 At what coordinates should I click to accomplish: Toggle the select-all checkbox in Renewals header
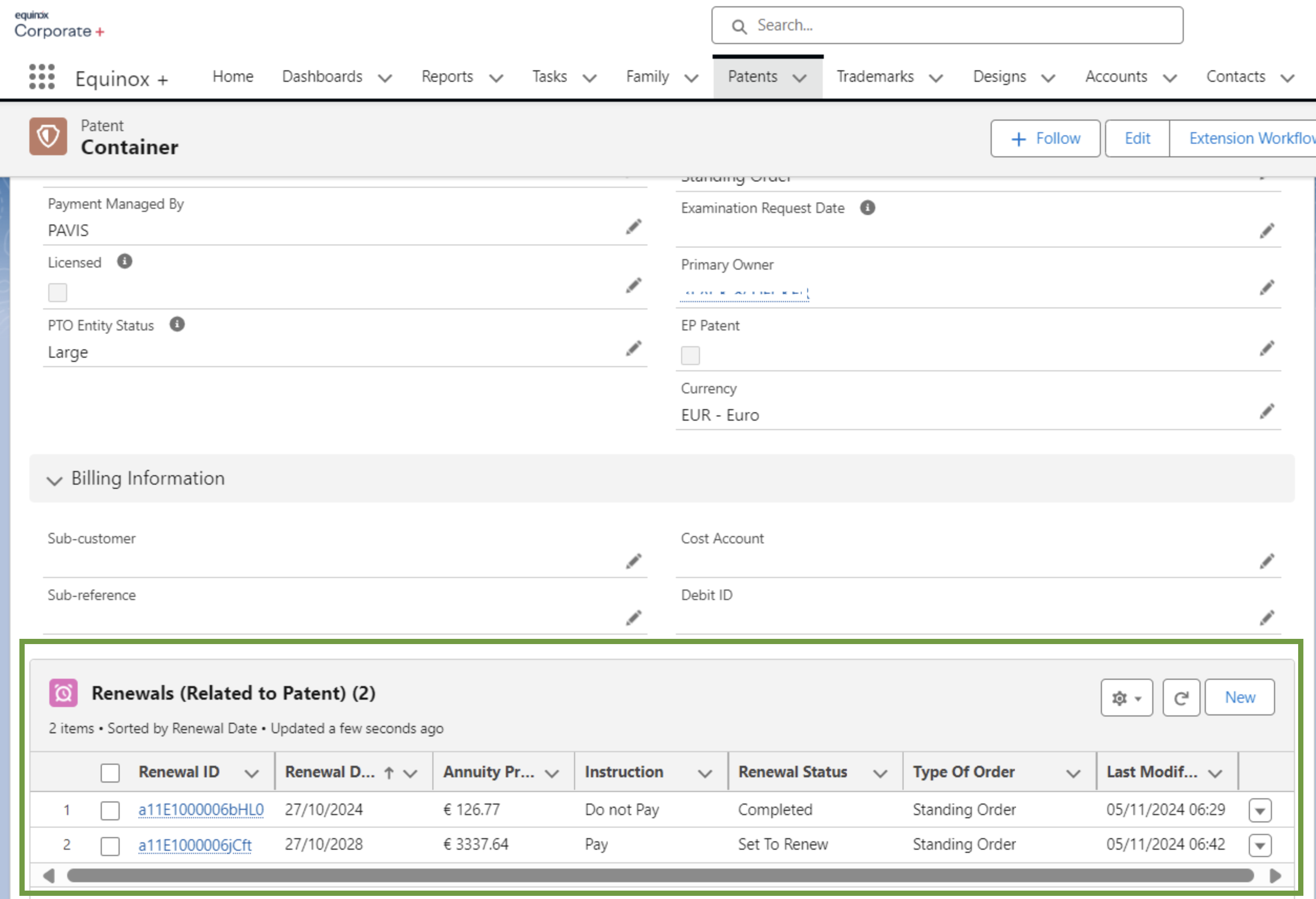pos(110,772)
